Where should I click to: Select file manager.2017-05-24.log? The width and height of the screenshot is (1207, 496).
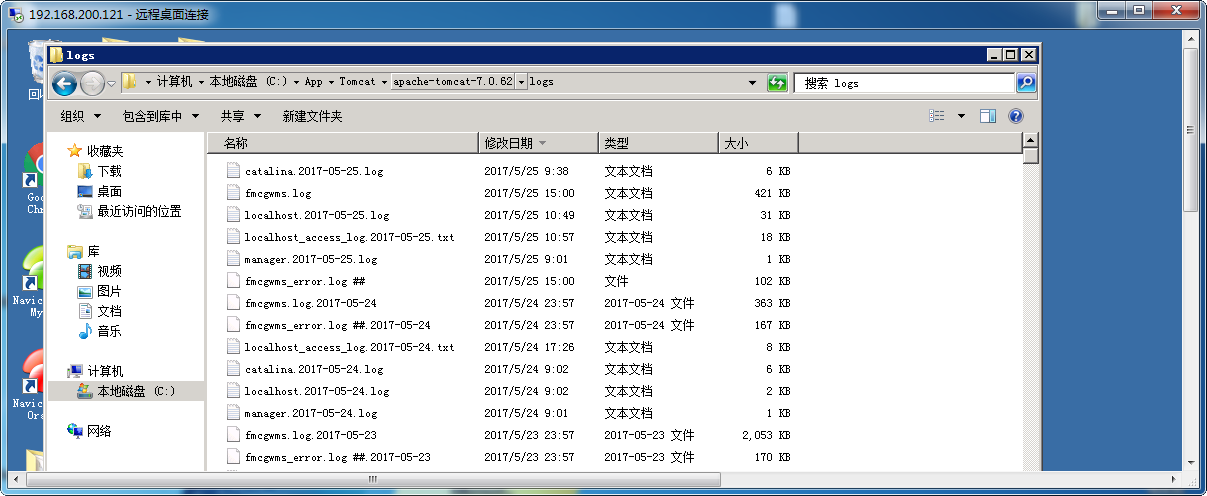tap(311, 413)
